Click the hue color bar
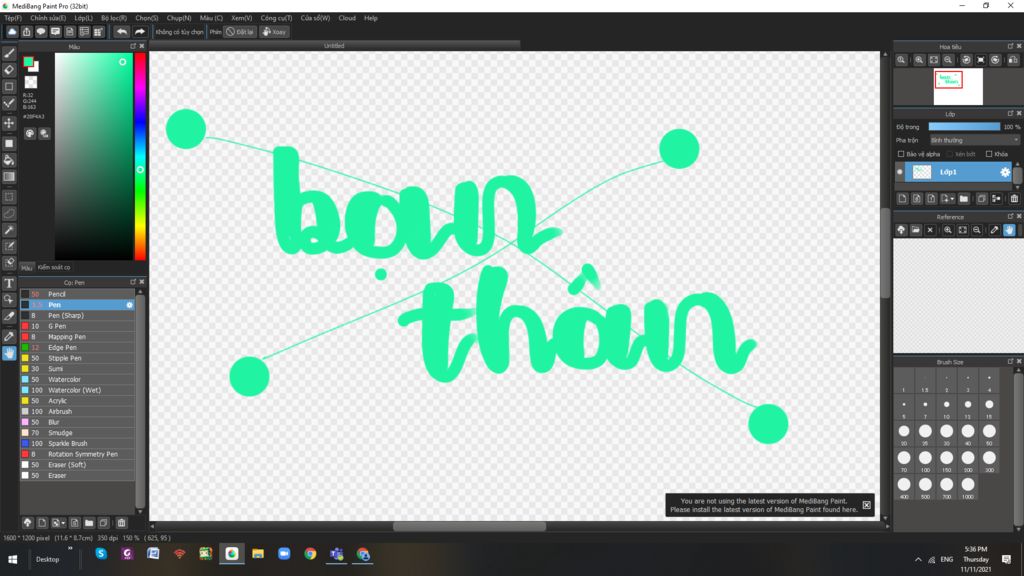 coord(140,157)
